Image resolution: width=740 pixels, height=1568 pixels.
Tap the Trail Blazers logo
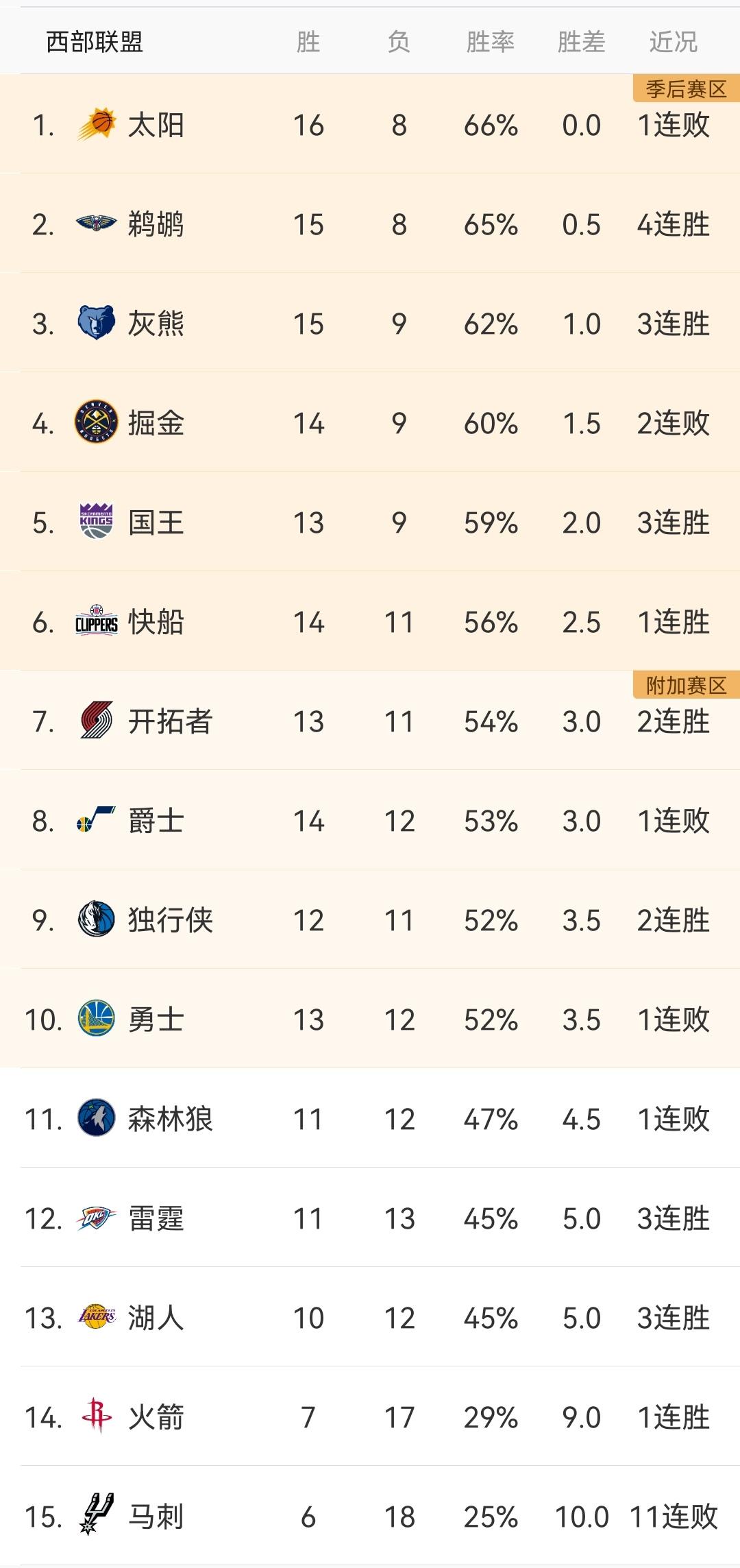coord(96,721)
